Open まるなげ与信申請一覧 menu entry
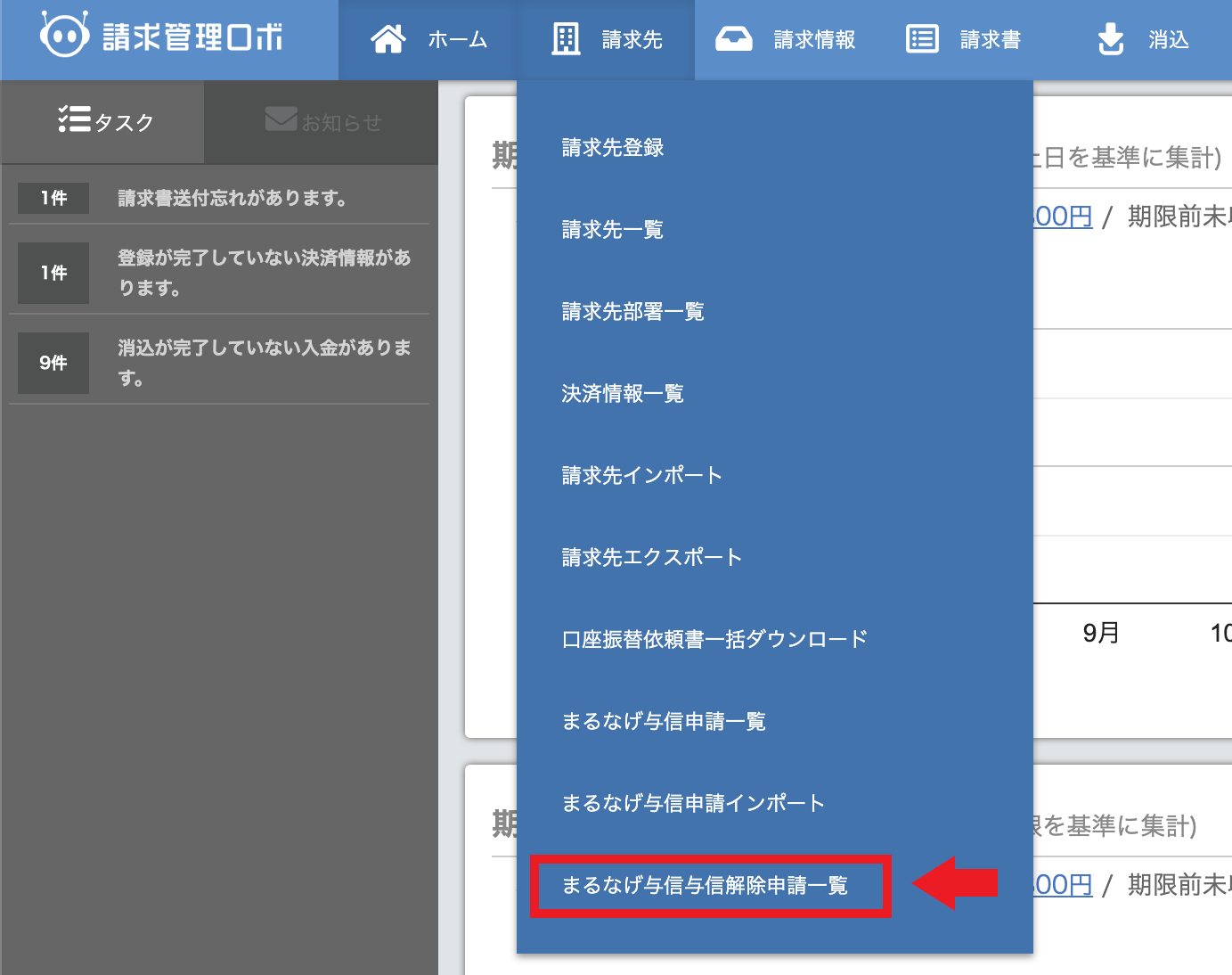Screen dimensions: 1232x975 [664, 722]
